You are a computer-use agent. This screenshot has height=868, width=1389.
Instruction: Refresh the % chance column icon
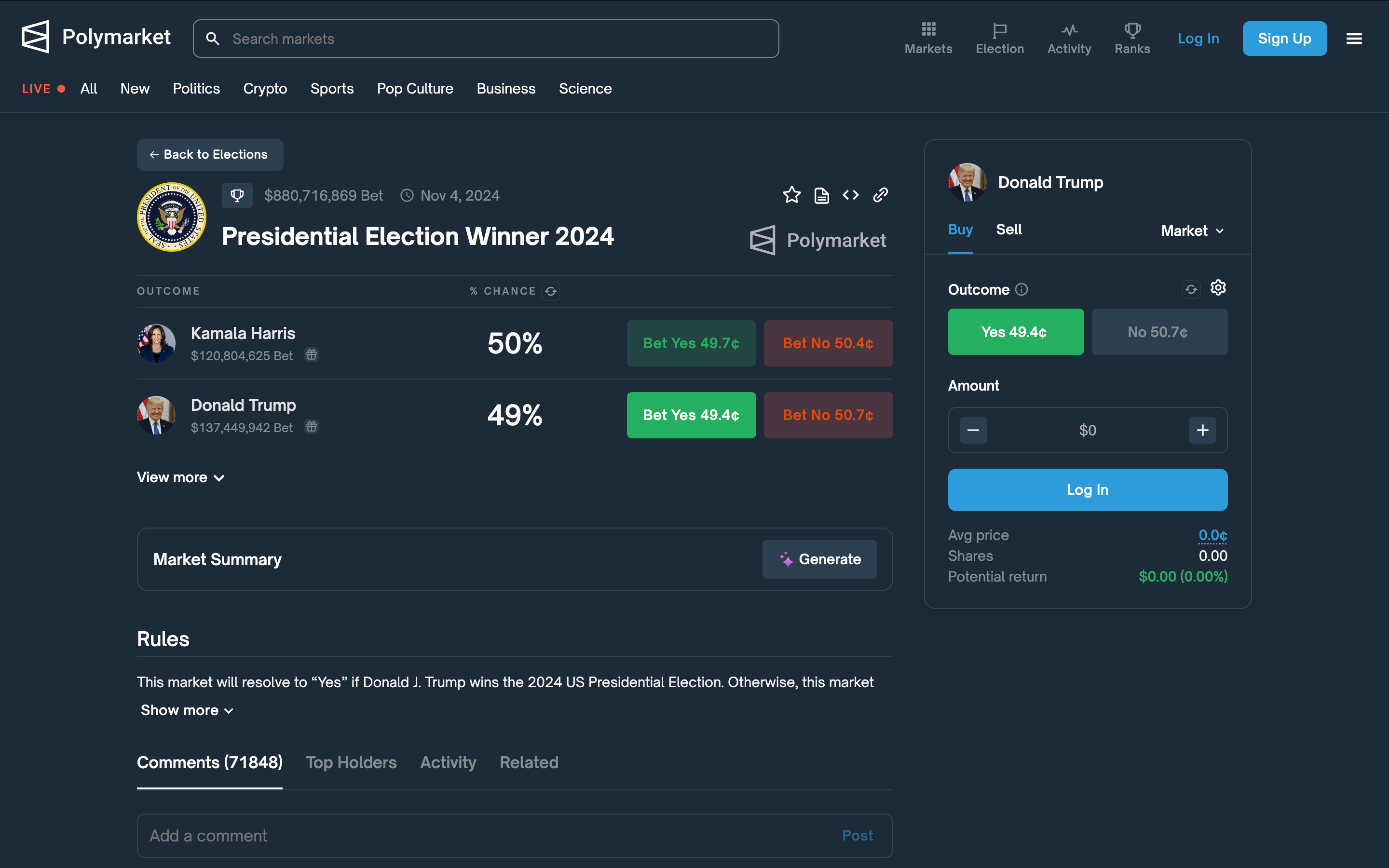551,291
